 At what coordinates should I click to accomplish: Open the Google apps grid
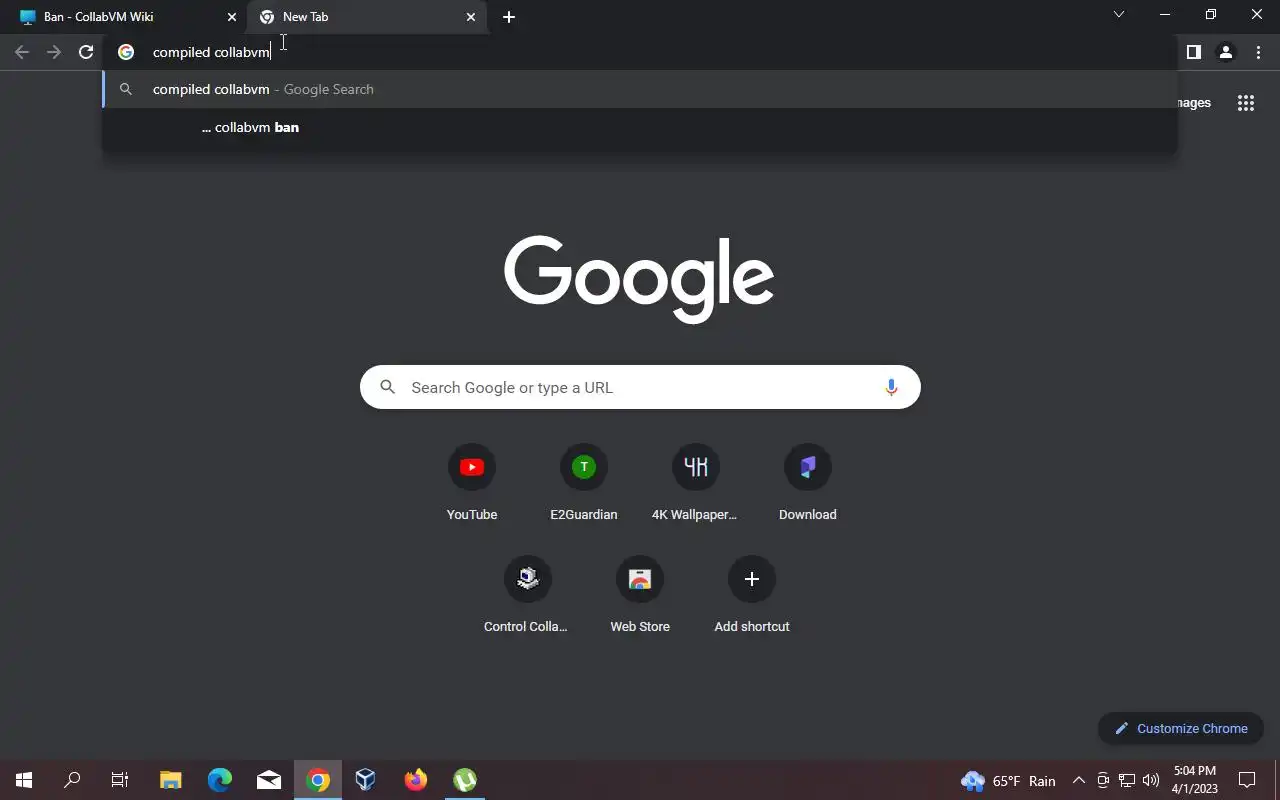tap(1246, 103)
